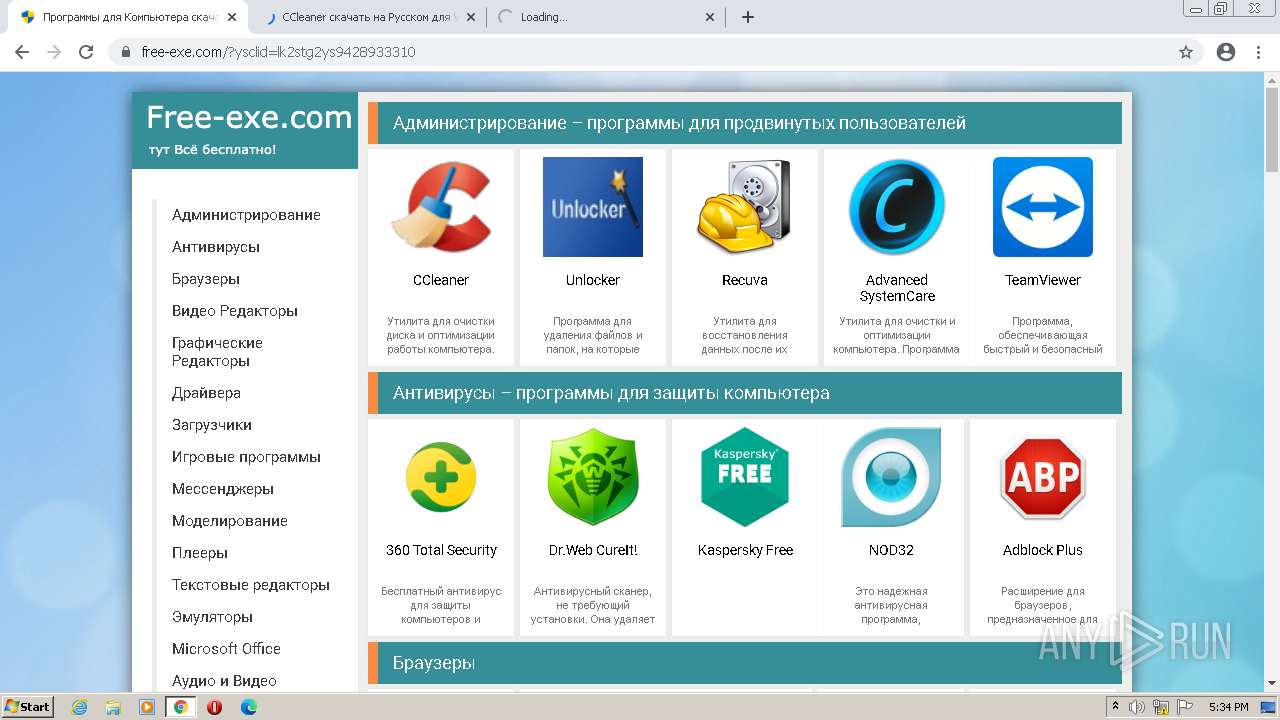The width and height of the screenshot is (1280, 720).
Task: Open the Мессенджеры sidebar category
Action: (x=223, y=489)
